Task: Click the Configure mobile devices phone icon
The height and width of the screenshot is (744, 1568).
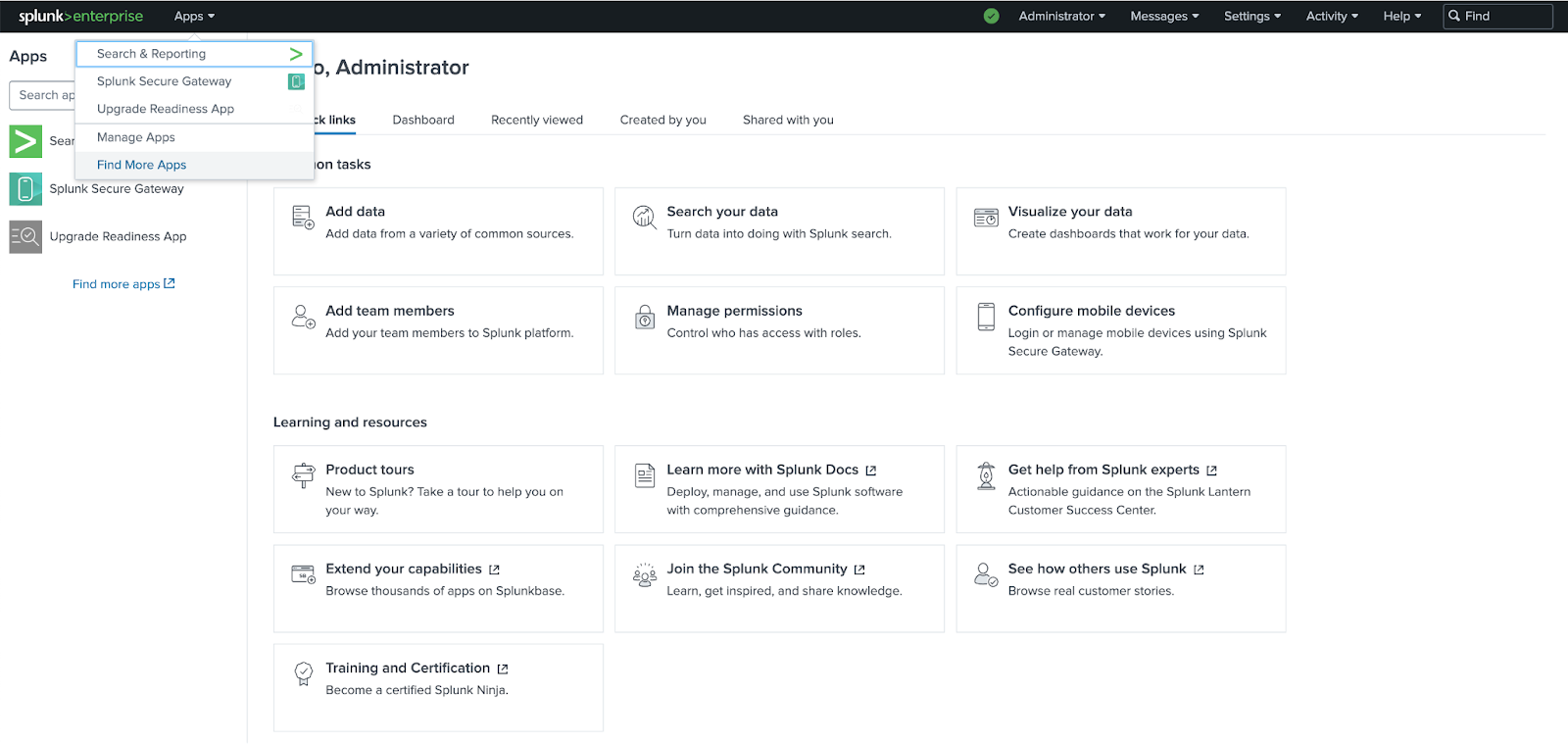Action: [x=986, y=317]
